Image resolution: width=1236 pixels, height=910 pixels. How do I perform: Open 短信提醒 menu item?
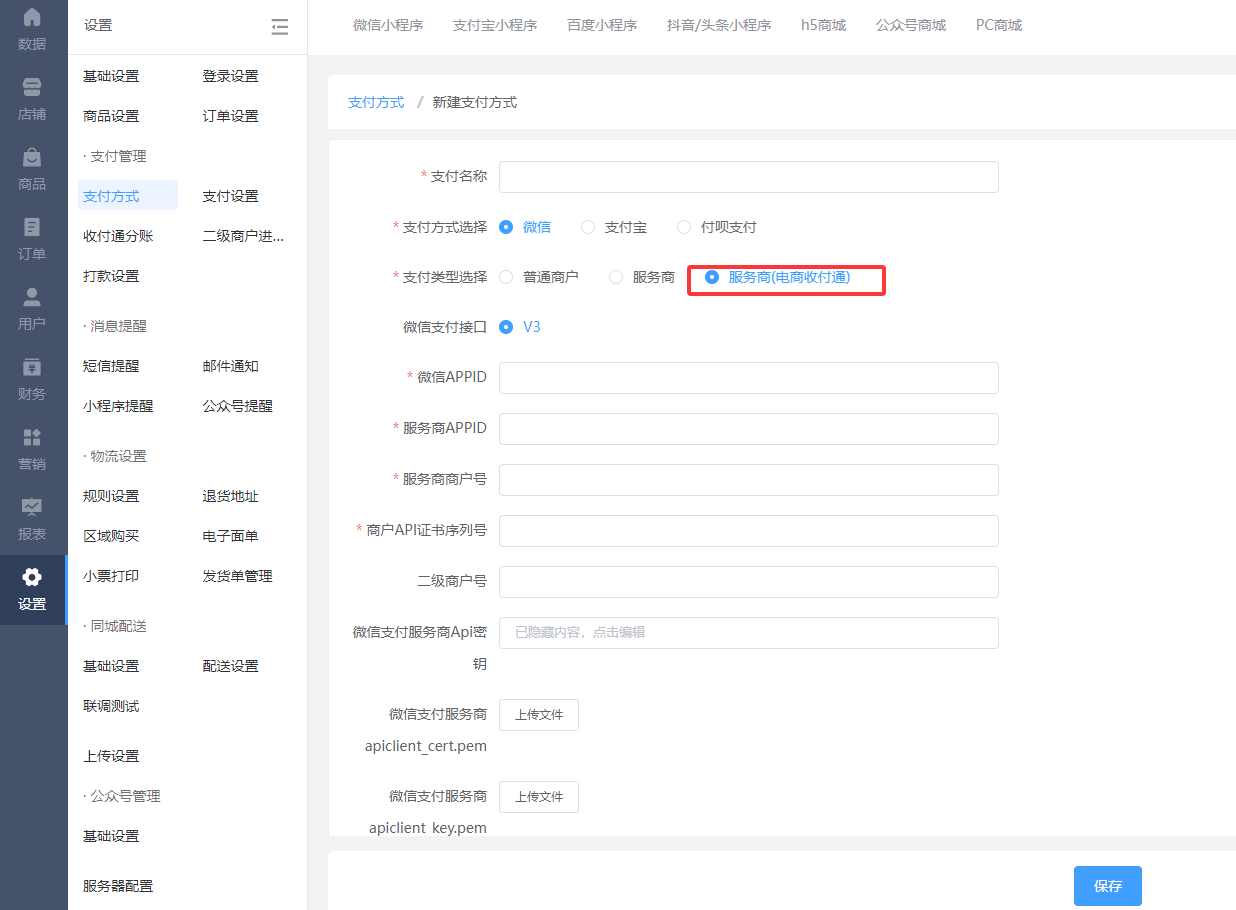(x=111, y=366)
